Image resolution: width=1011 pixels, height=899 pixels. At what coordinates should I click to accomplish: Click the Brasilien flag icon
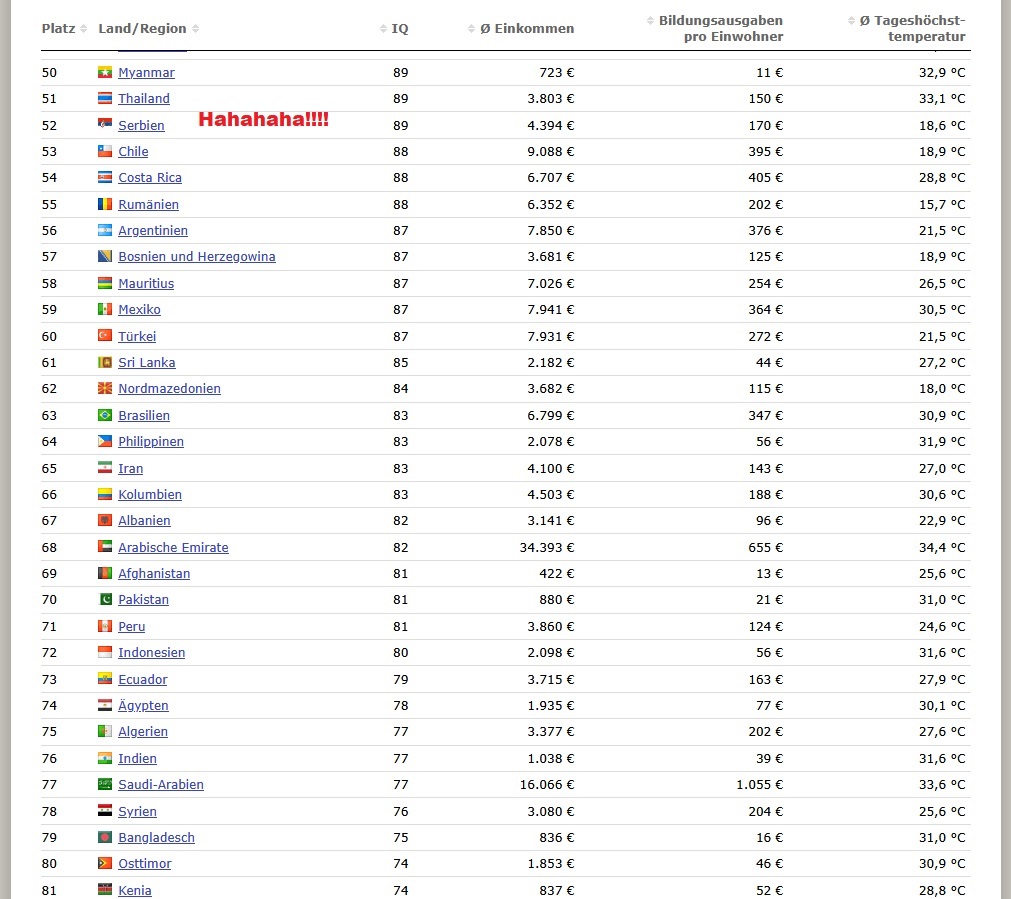104,415
